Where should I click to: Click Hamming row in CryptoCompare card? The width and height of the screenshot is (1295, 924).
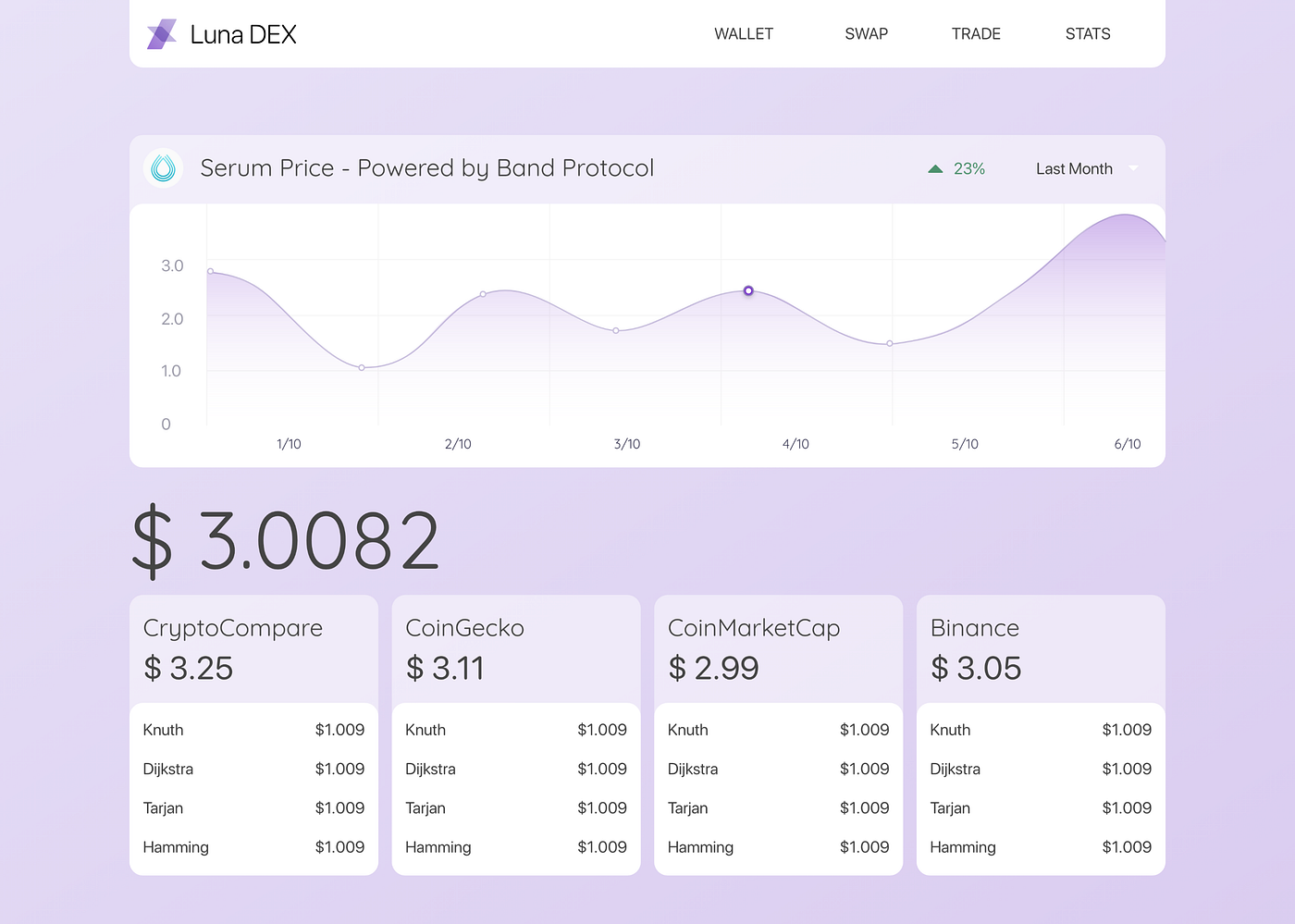pos(253,846)
